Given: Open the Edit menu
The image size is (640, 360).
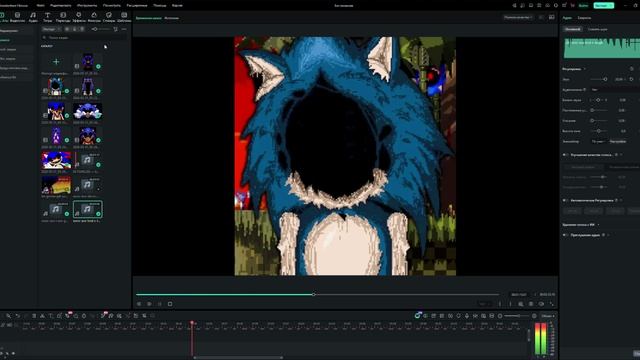Looking at the screenshot, I should [x=60, y=5].
